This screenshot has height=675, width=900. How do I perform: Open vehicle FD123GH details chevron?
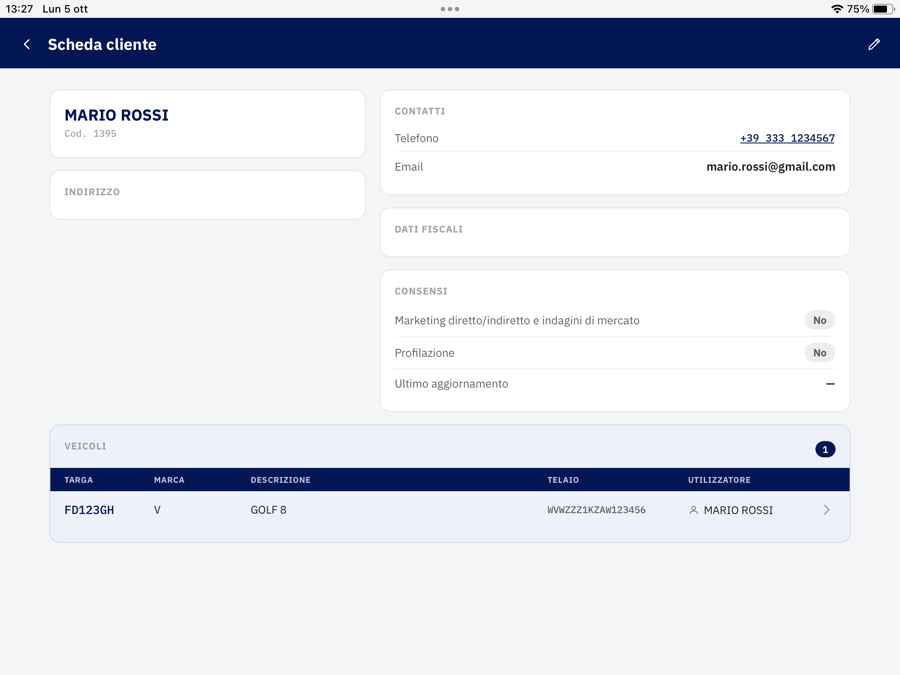[x=827, y=510]
